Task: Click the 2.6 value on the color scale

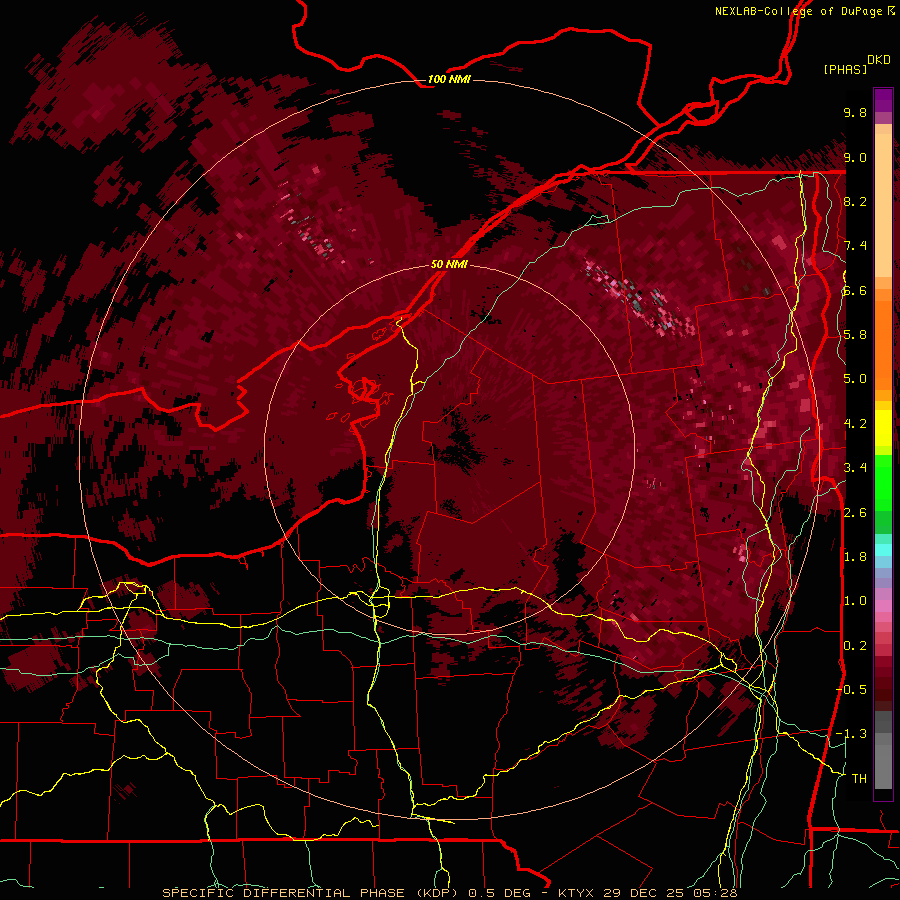Action: tap(855, 513)
